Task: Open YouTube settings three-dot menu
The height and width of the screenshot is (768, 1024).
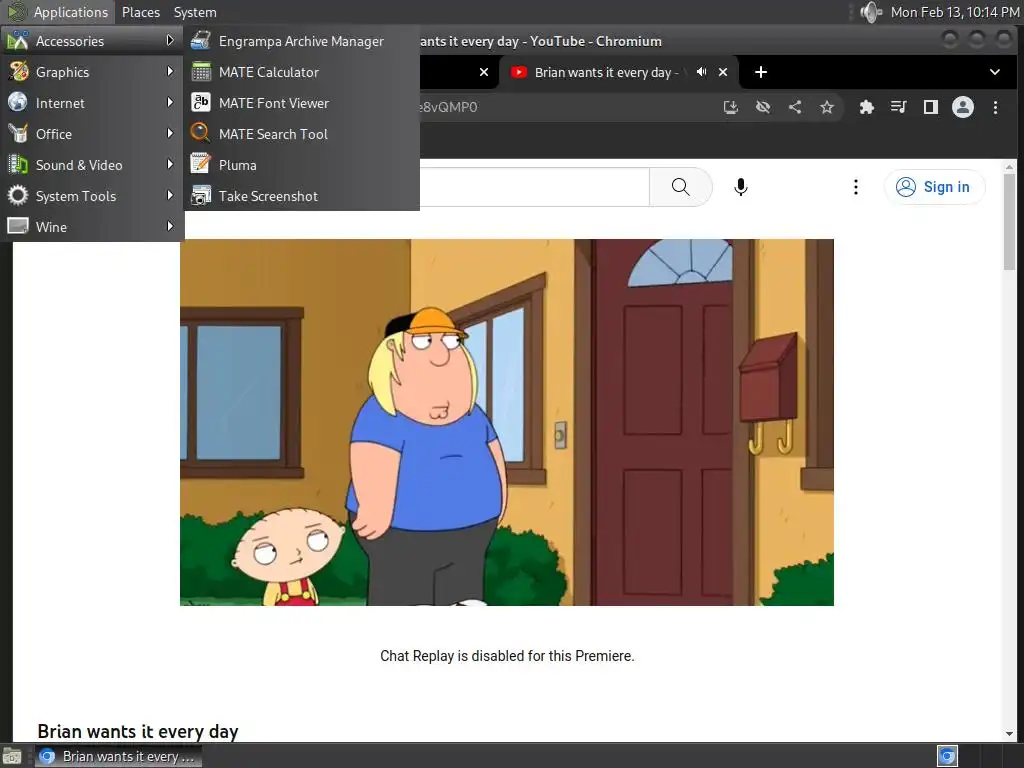Action: click(856, 187)
